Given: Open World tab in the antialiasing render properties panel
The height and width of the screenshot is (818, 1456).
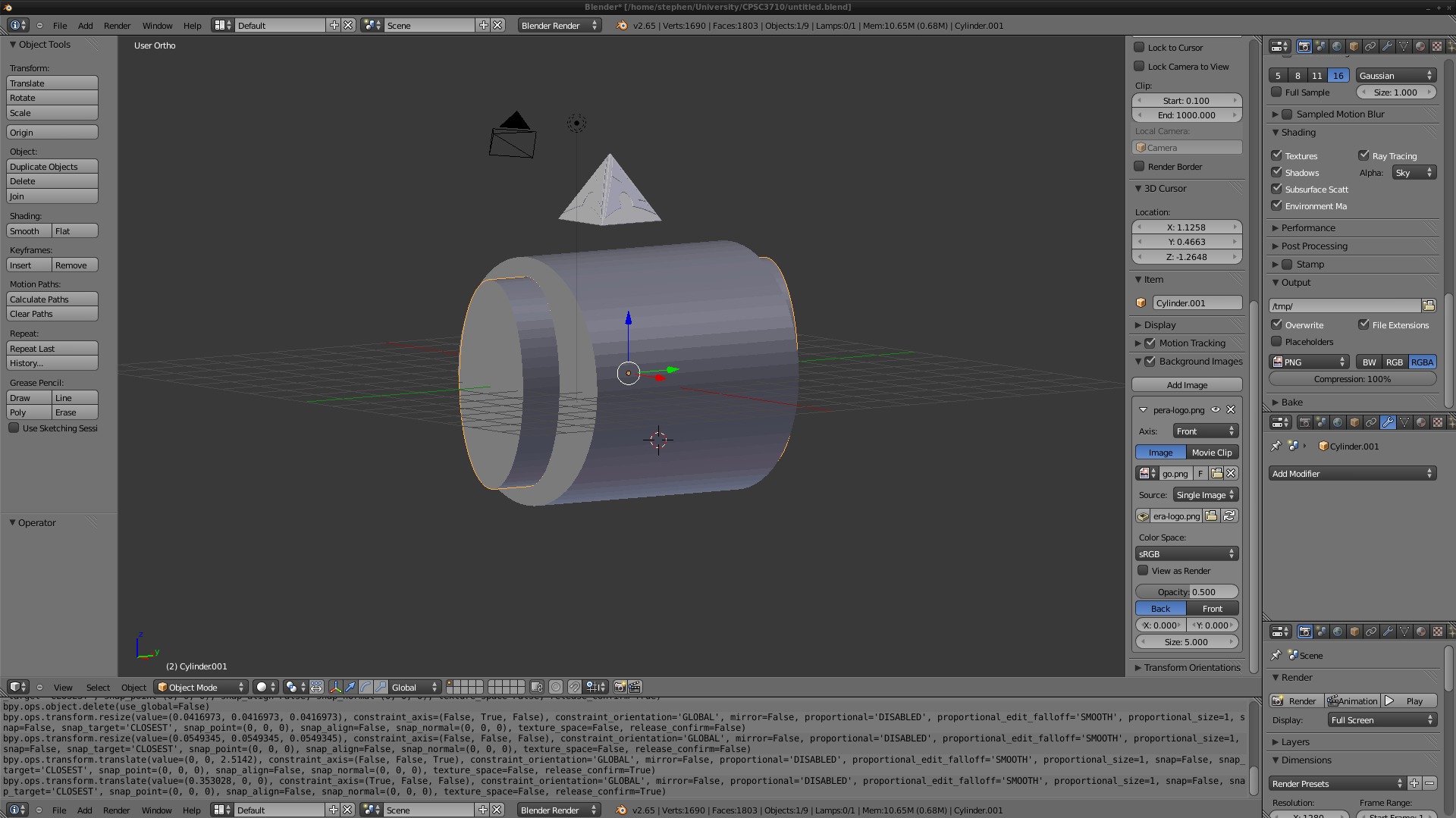Looking at the screenshot, I should (1337, 46).
